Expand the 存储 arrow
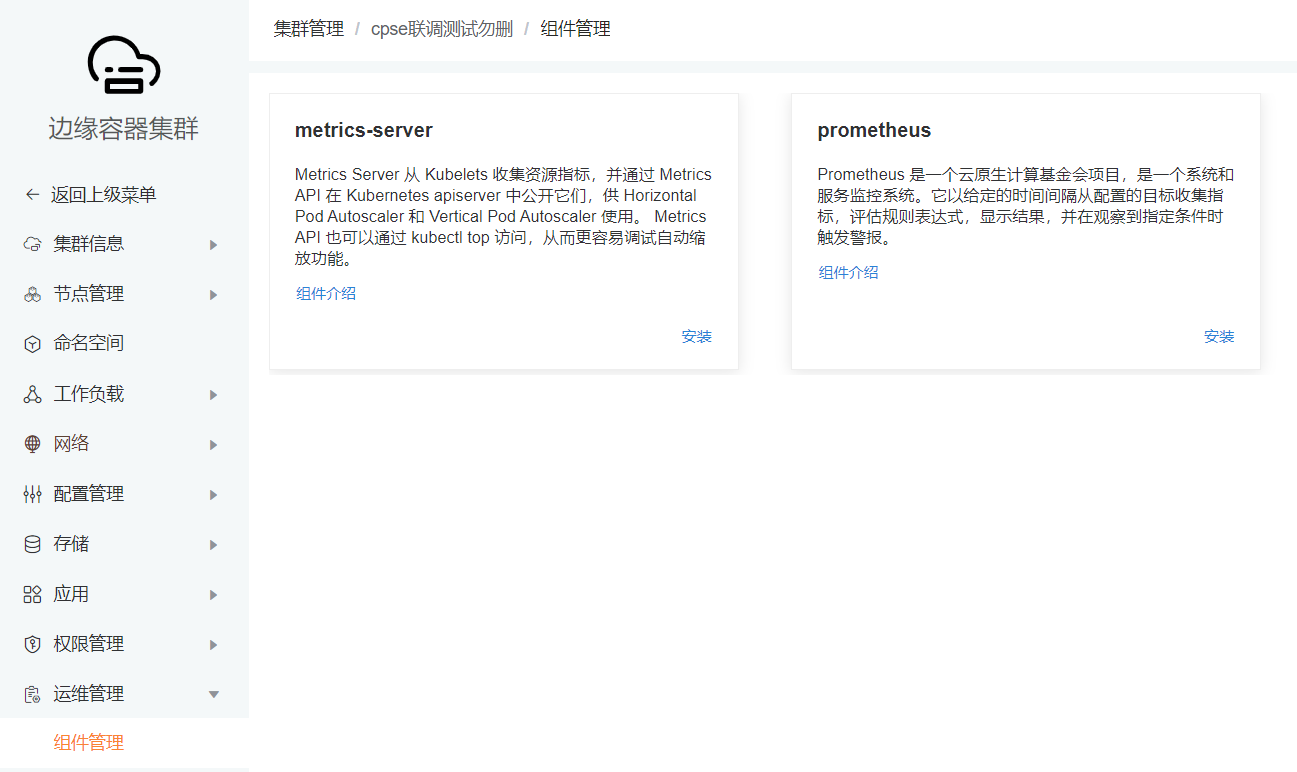1297x772 pixels. [213, 545]
